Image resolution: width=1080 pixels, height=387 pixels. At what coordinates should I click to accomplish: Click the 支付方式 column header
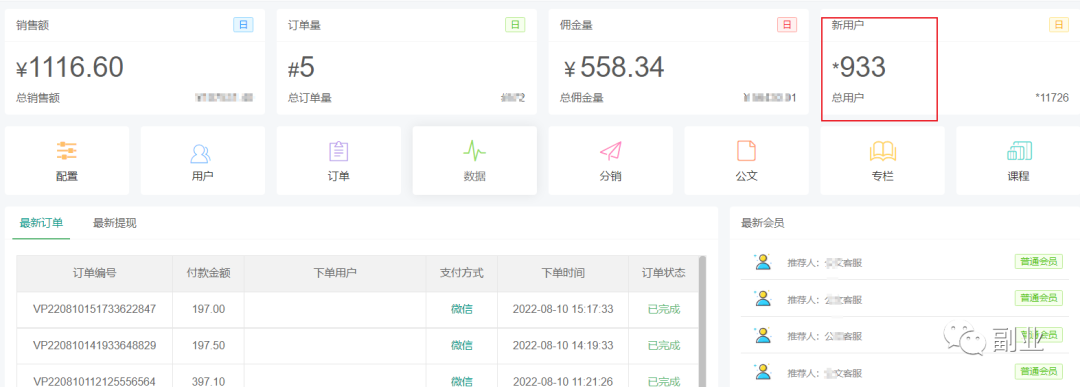tap(461, 273)
